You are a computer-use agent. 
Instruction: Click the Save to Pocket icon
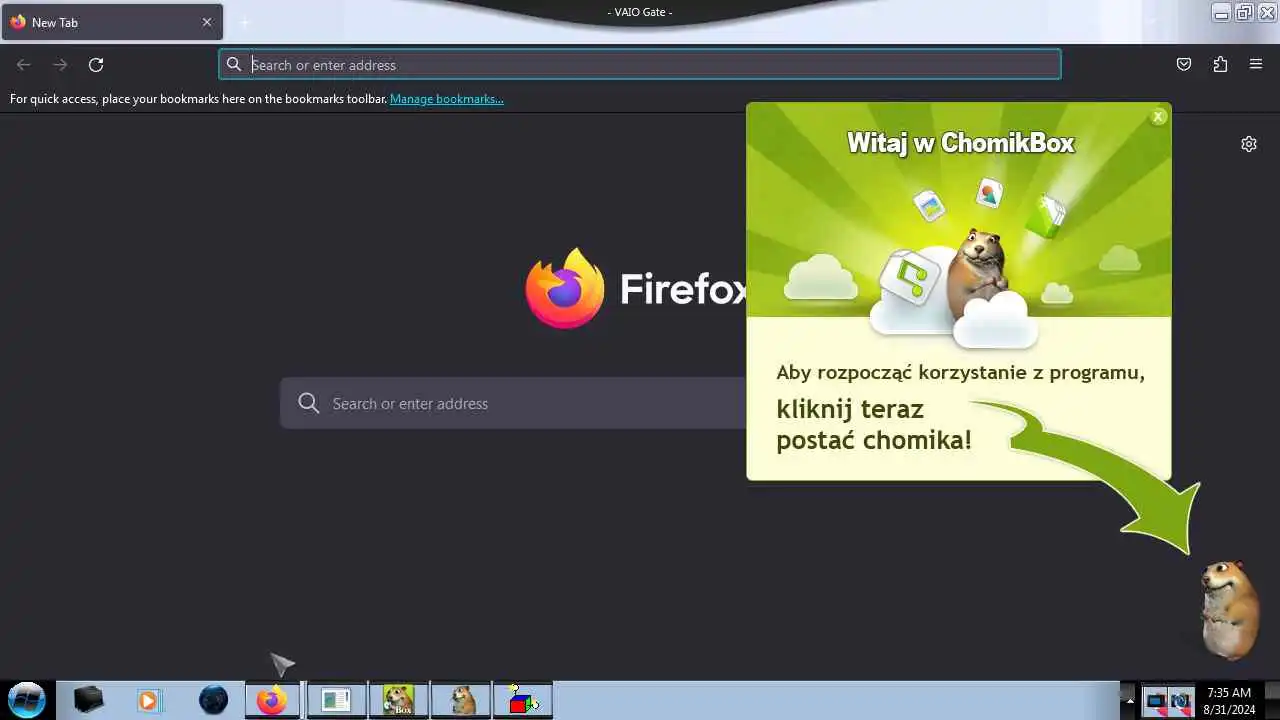coord(1184,64)
